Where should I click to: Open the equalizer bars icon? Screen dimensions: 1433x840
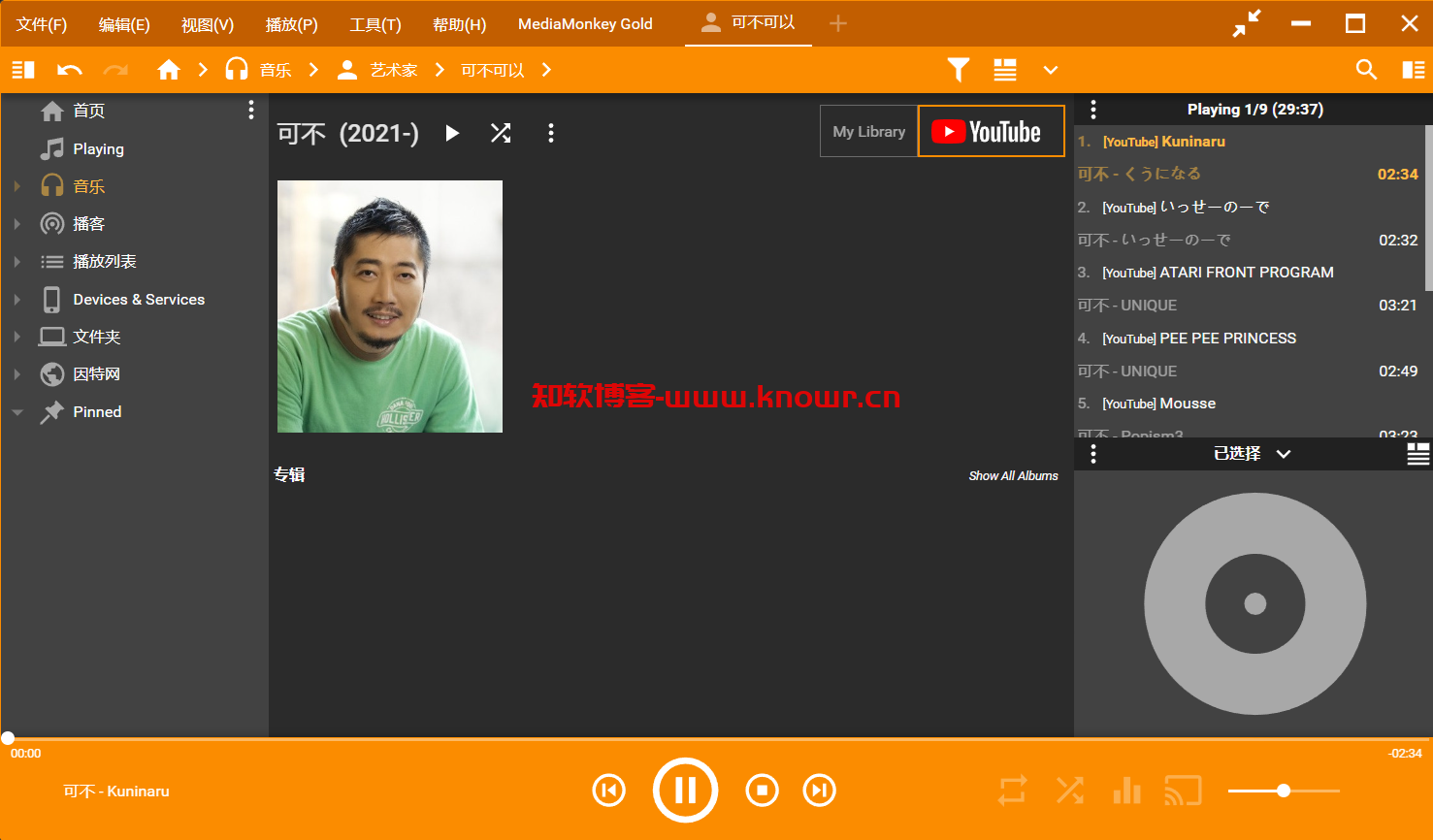click(1127, 791)
